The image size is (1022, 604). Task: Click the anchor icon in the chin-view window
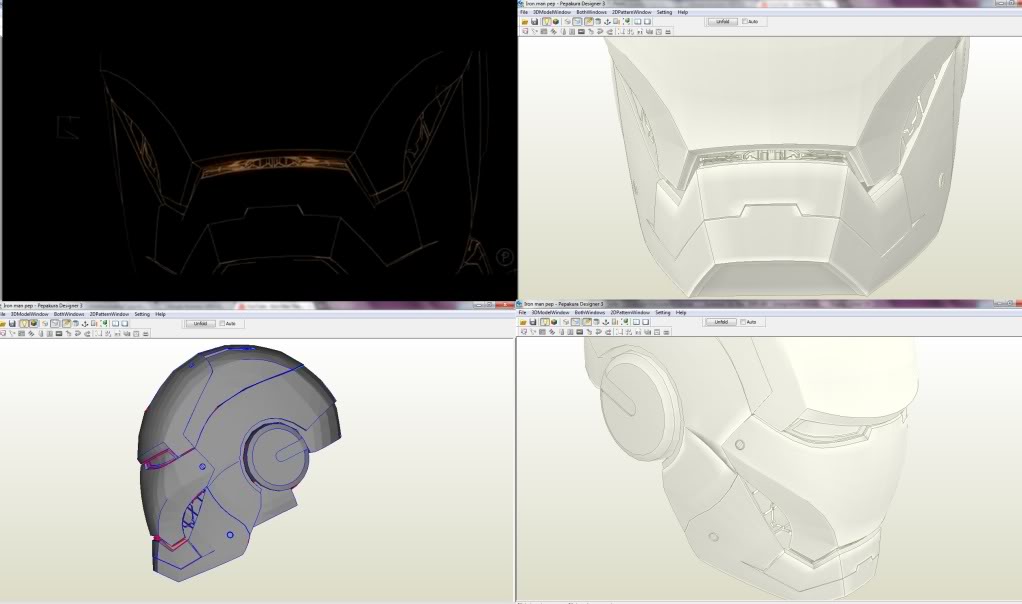607,22
